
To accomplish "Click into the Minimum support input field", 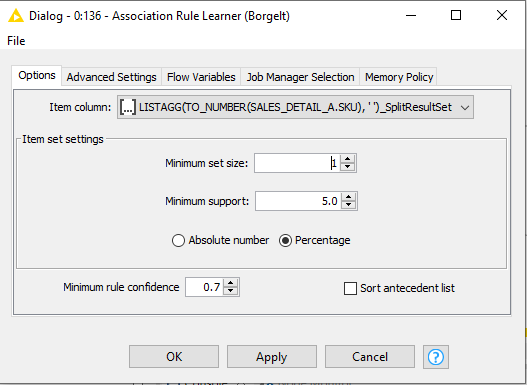I will pyautogui.click(x=298, y=201).
